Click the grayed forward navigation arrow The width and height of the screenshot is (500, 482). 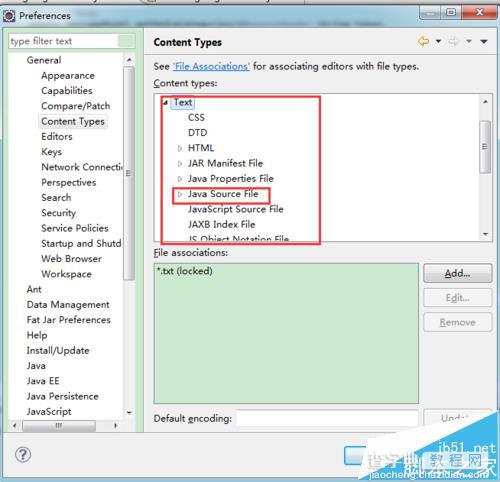[454, 42]
